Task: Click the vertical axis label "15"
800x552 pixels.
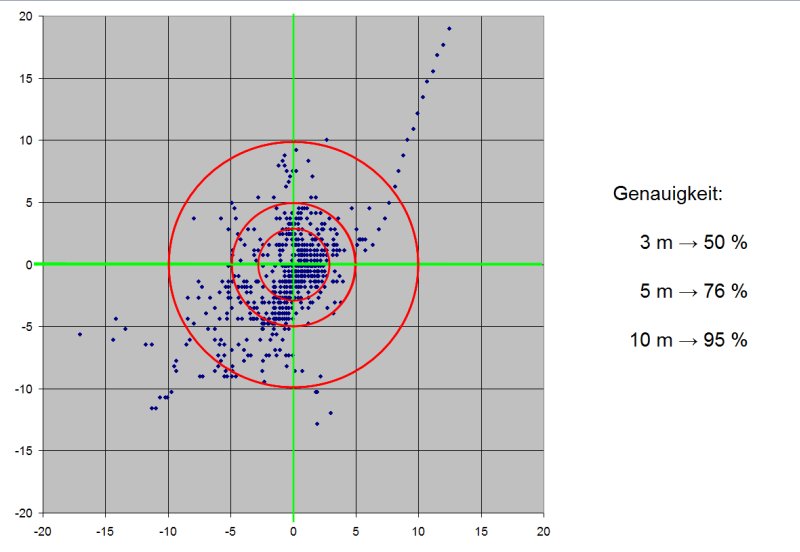Action: point(26,79)
